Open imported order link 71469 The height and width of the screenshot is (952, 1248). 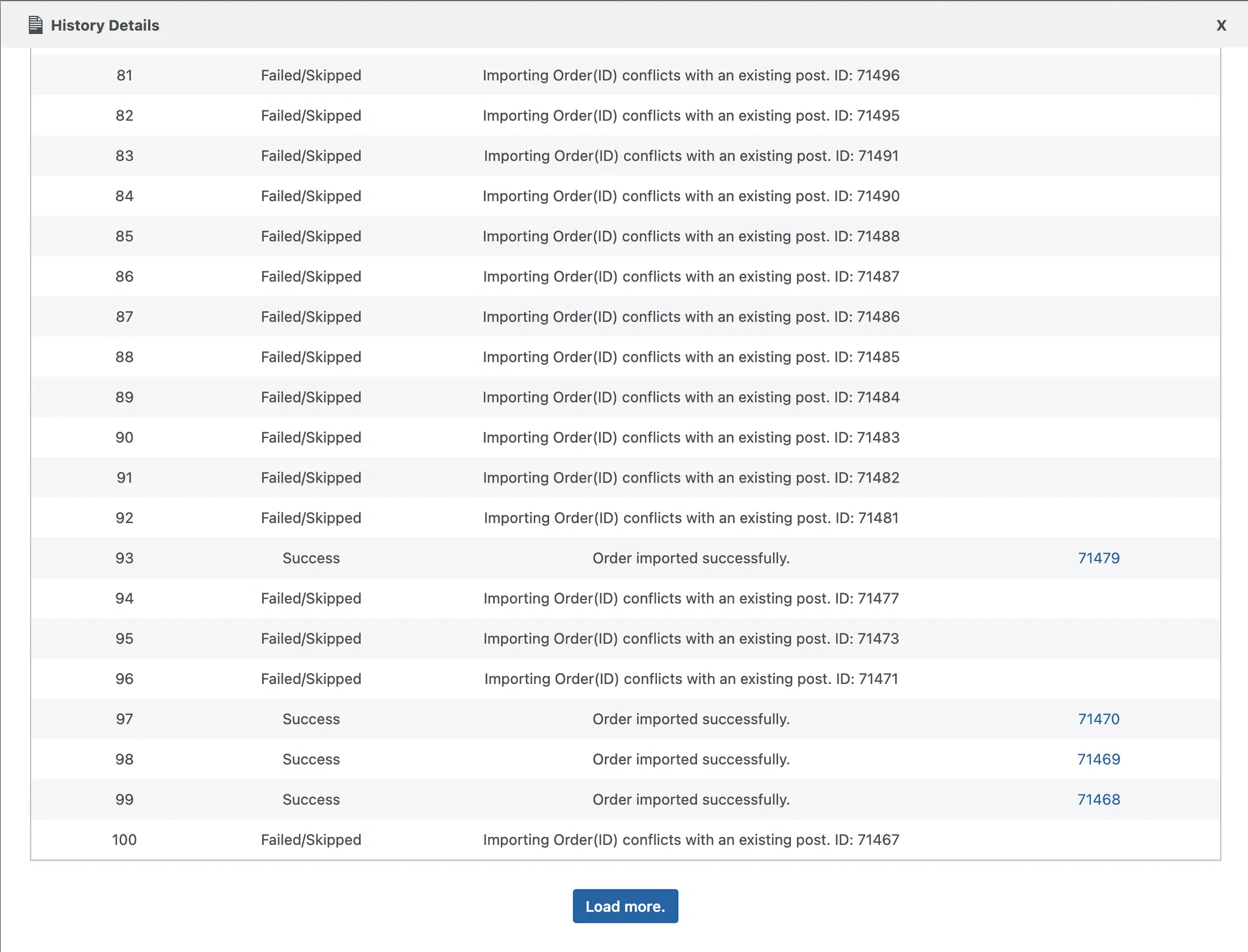(x=1098, y=759)
